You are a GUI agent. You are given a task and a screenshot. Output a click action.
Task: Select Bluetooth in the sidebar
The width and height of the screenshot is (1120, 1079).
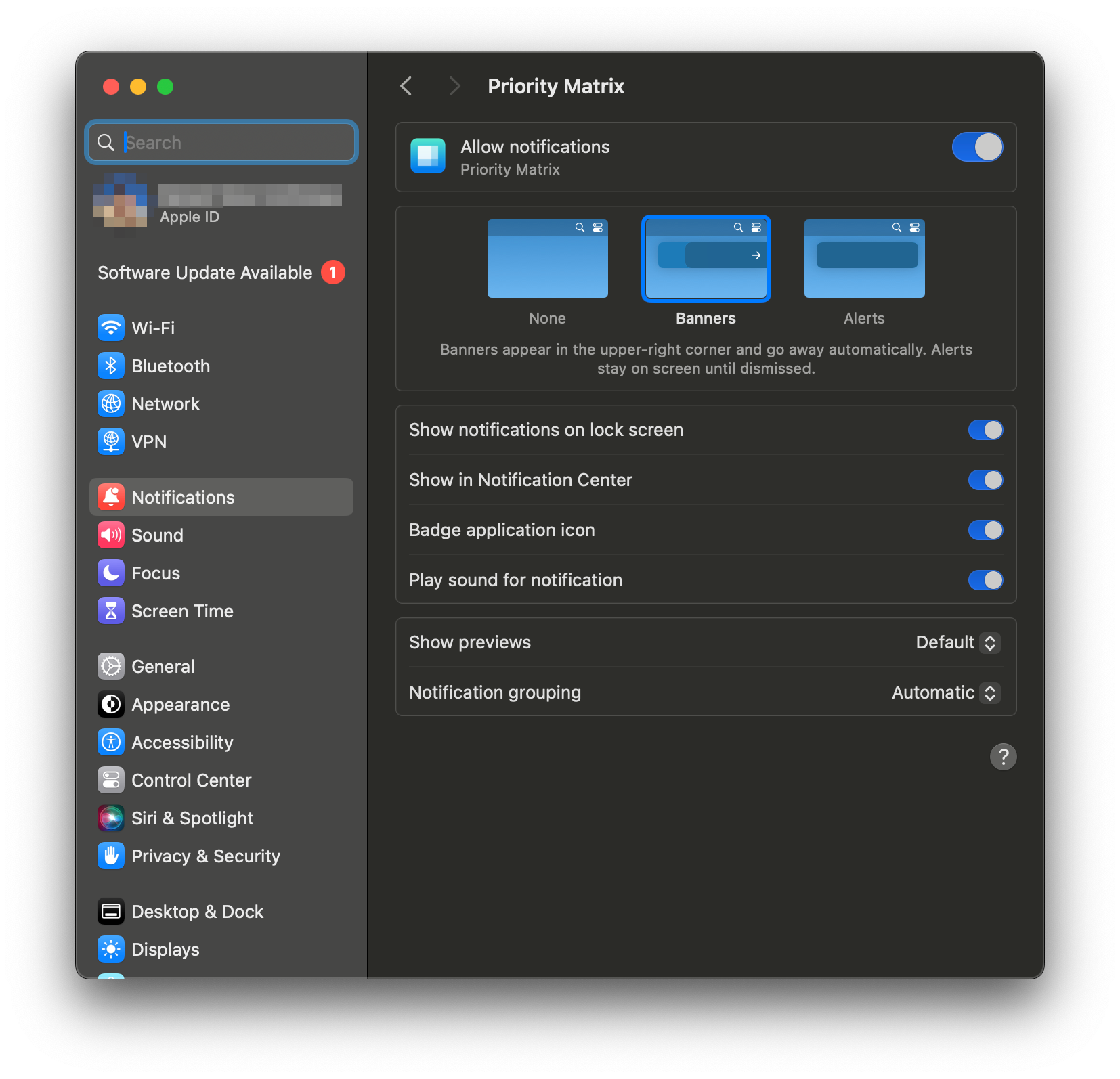pyautogui.click(x=170, y=366)
